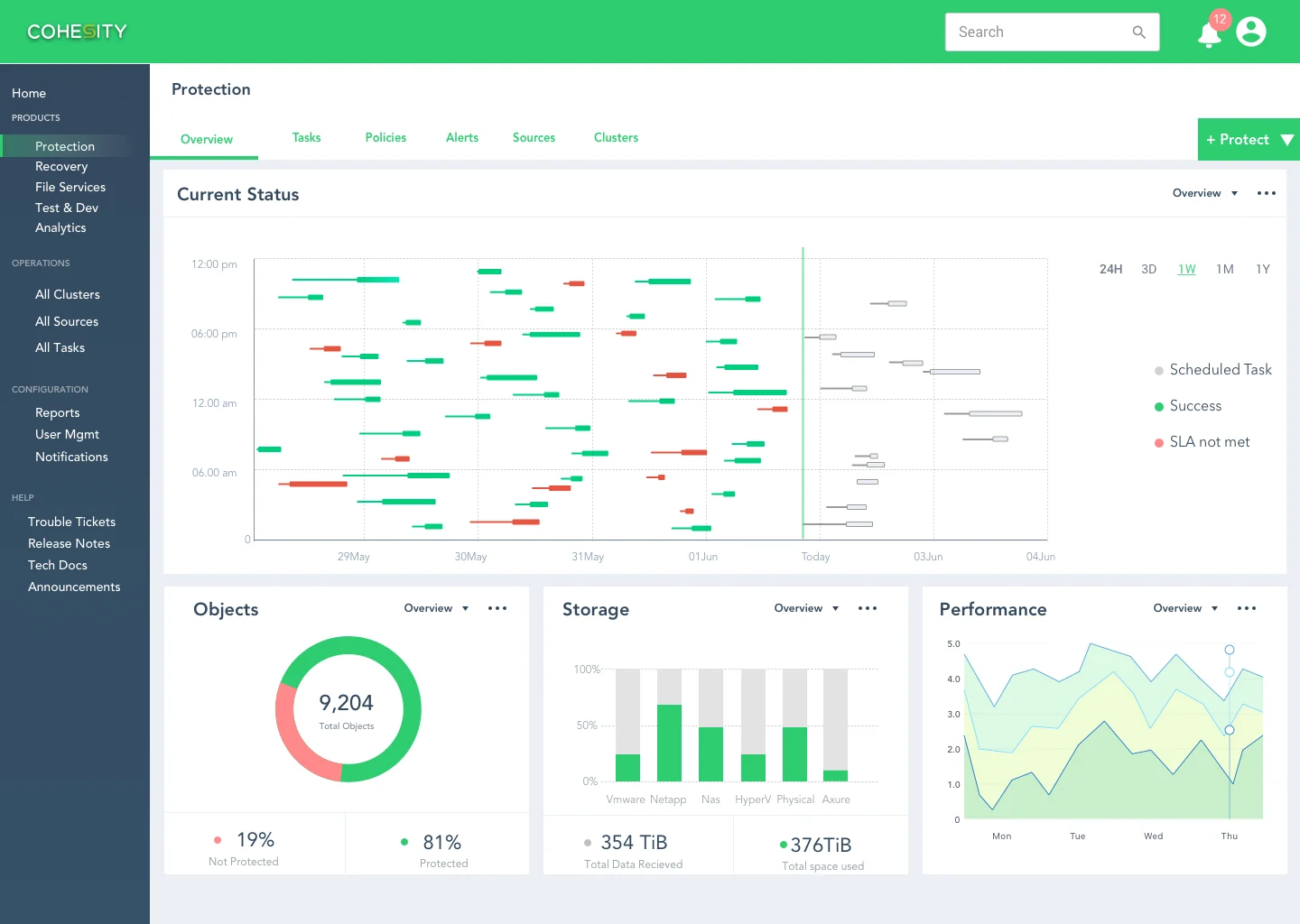The height and width of the screenshot is (924, 1300).
Task: Click the Search input field
Action: 1053,32
